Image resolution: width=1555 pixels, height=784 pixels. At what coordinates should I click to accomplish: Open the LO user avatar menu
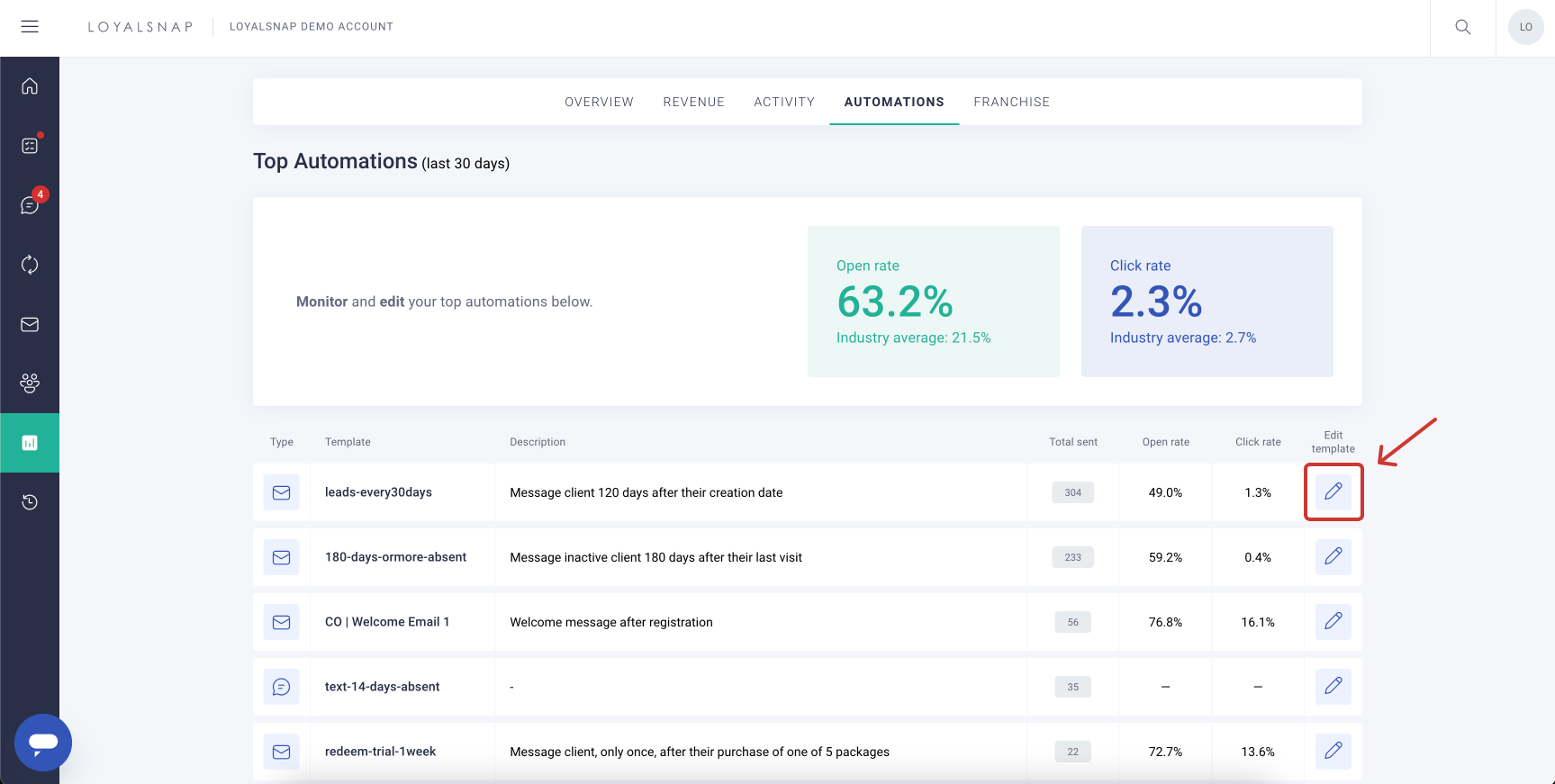pyautogui.click(x=1525, y=27)
